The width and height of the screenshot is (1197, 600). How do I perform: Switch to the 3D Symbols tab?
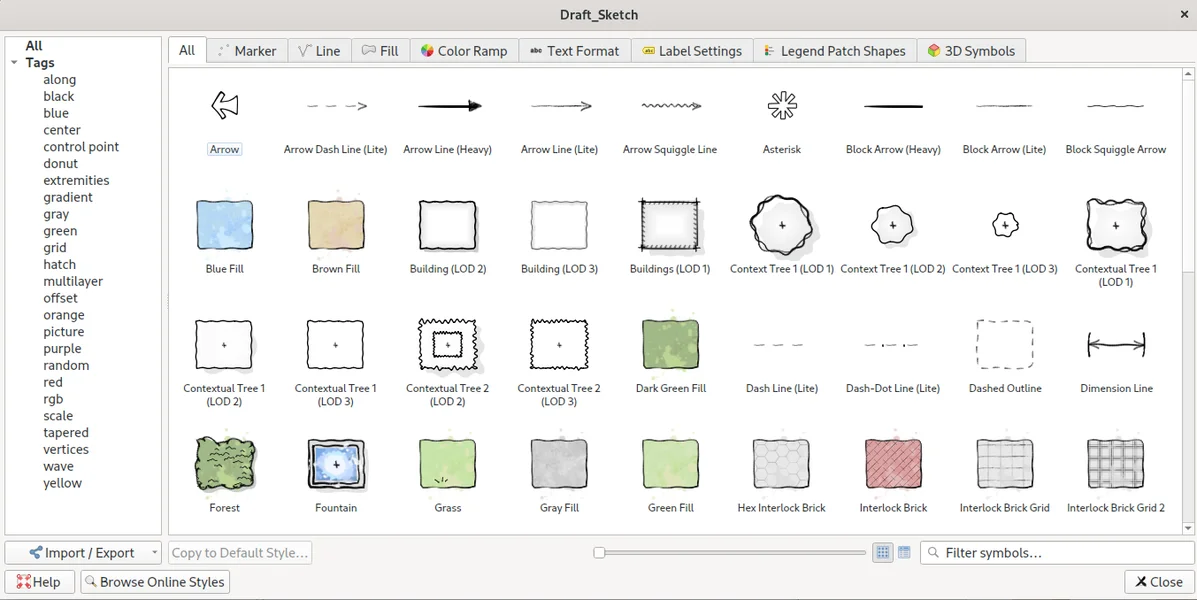[970, 51]
